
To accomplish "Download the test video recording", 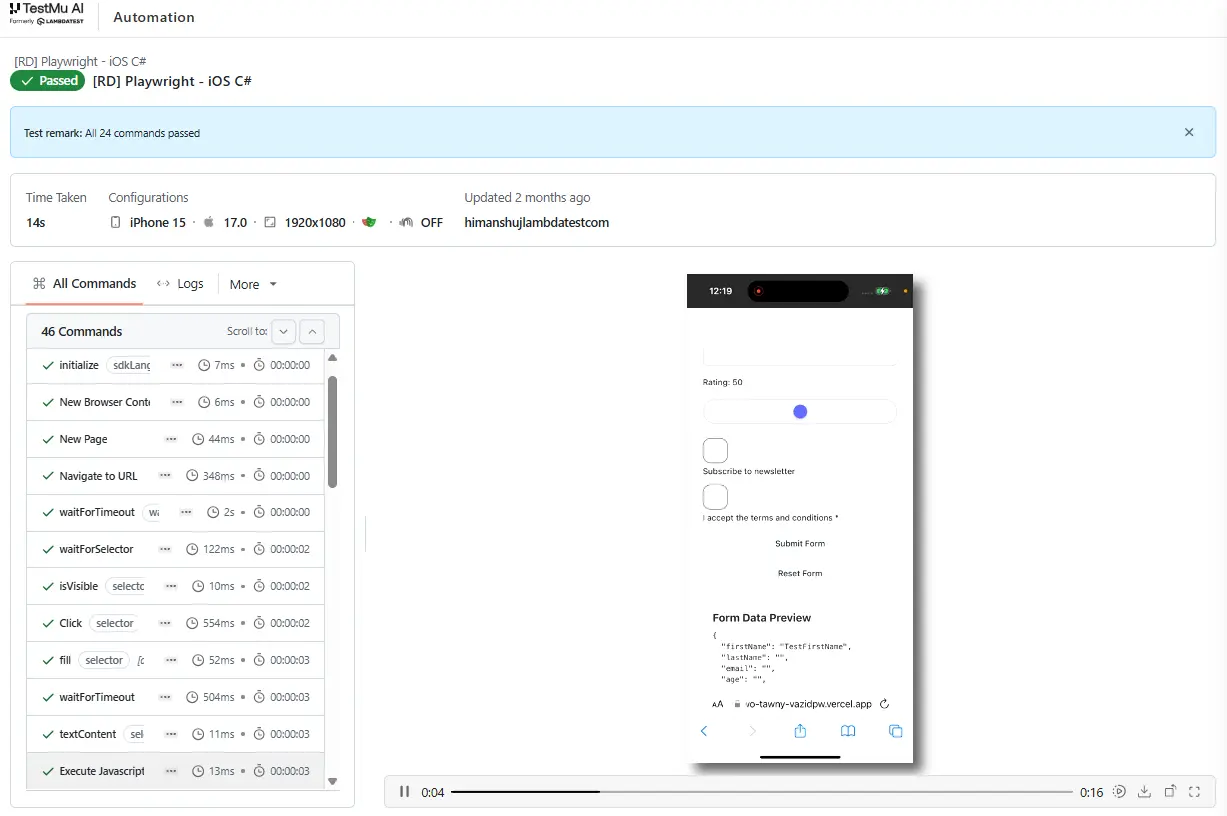I will (x=1145, y=792).
